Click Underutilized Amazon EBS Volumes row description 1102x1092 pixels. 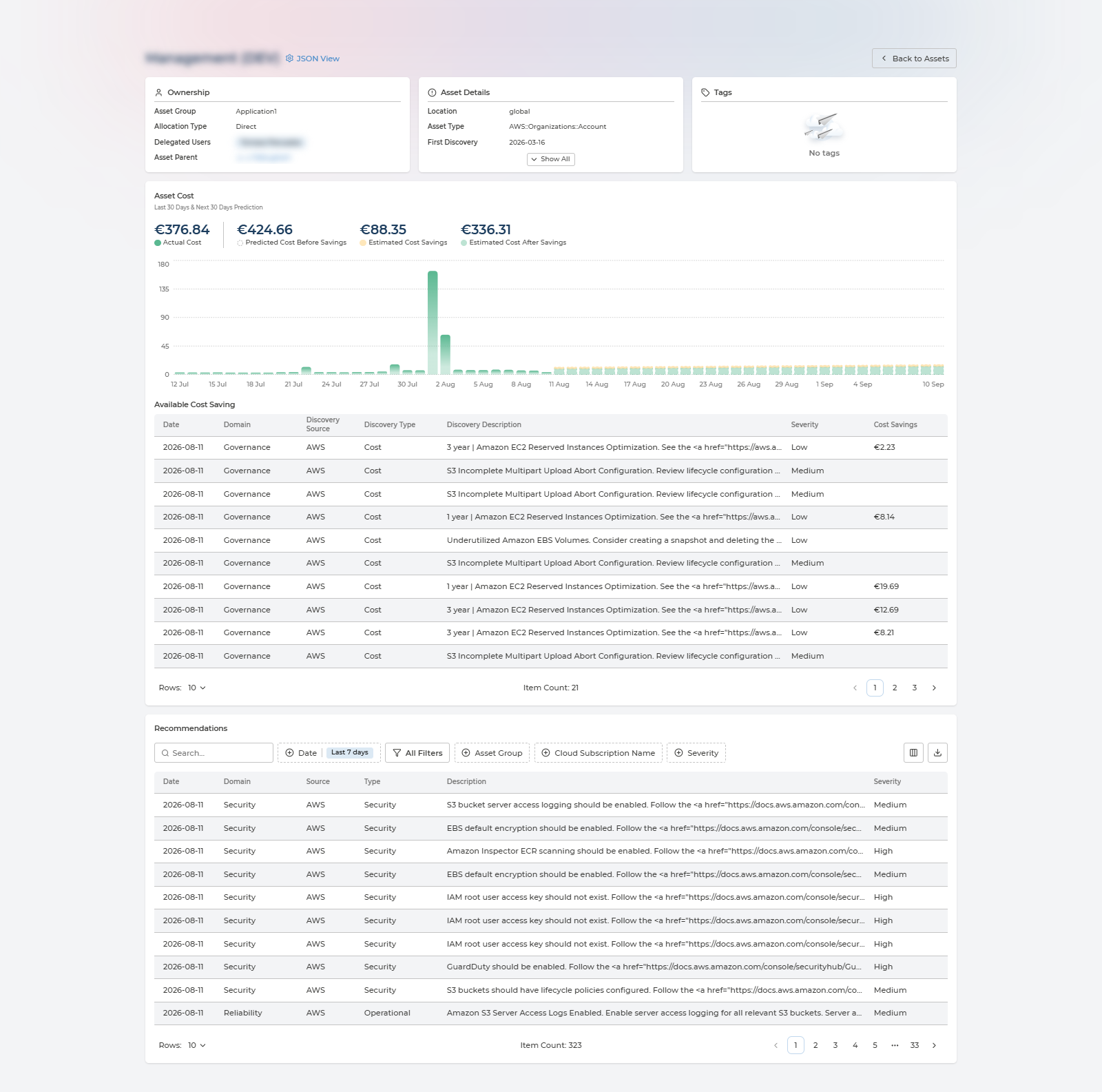[x=614, y=541]
